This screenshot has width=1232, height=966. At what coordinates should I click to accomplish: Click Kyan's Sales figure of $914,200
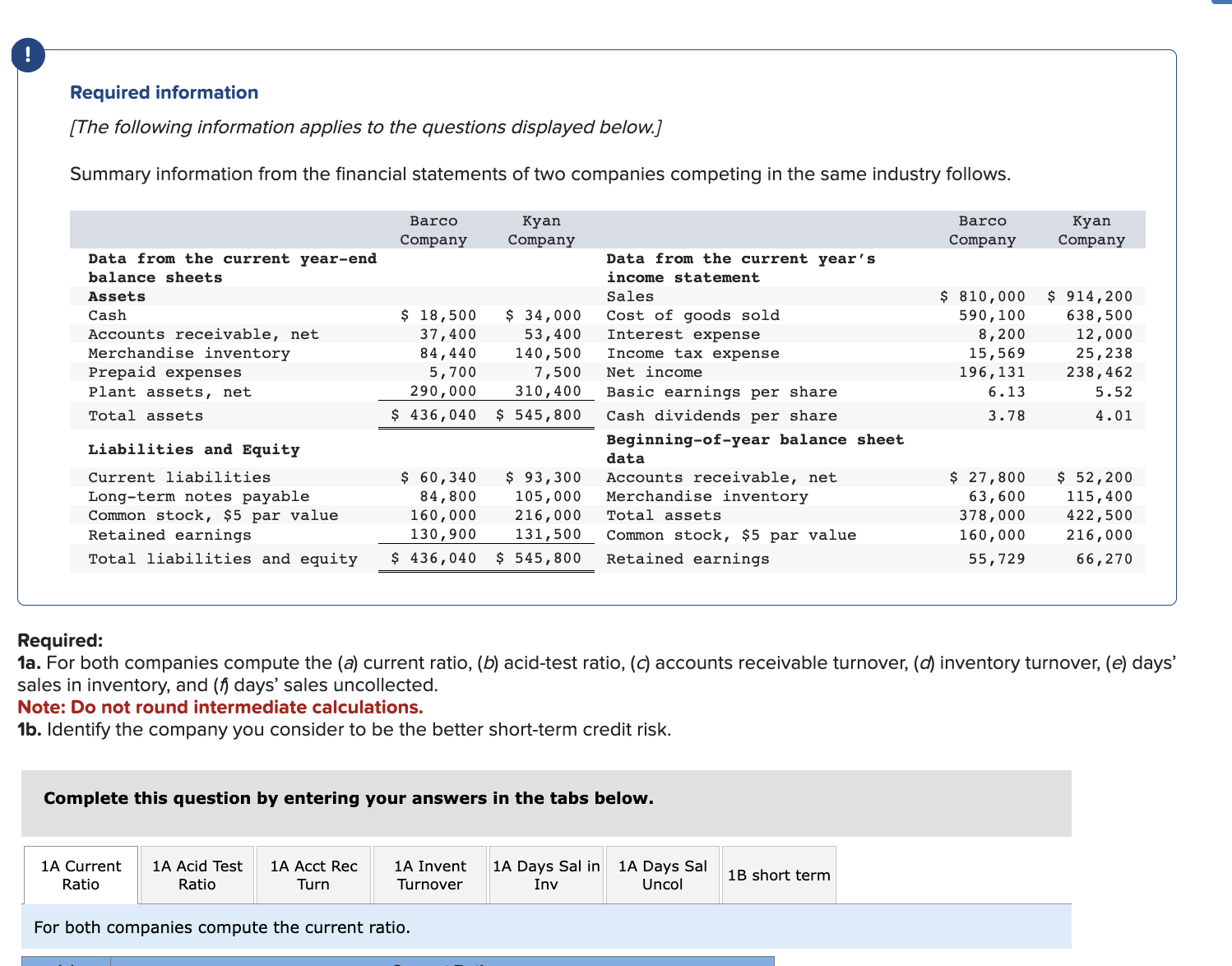[1090, 296]
